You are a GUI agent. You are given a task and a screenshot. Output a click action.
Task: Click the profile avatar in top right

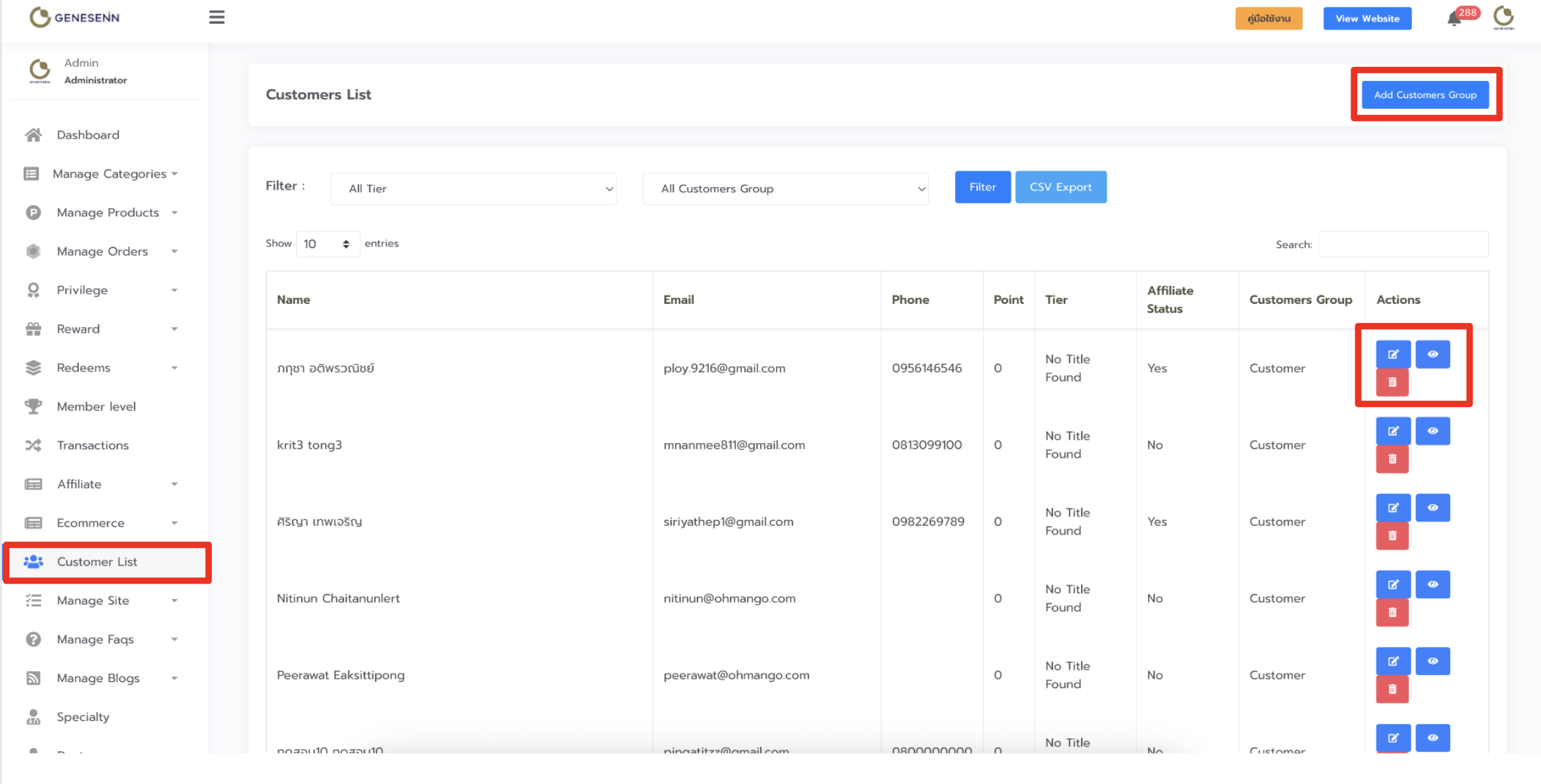coord(1503,17)
